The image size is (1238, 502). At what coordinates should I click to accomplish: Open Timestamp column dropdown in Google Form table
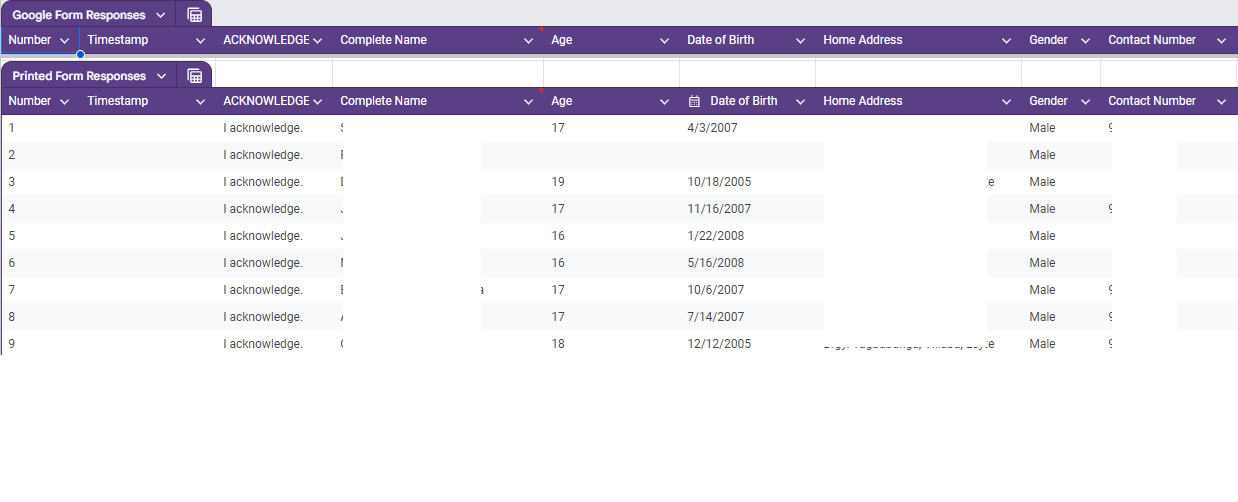click(x=200, y=41)
